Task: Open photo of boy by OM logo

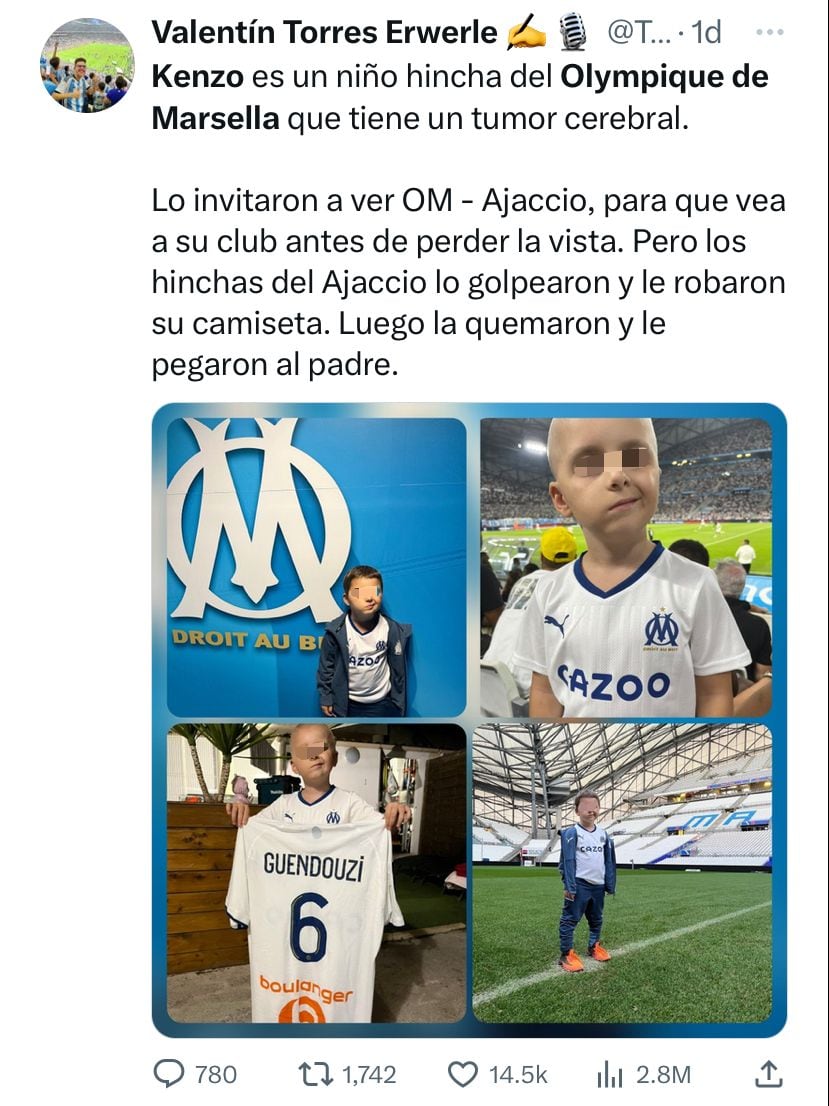Action: 316,568
